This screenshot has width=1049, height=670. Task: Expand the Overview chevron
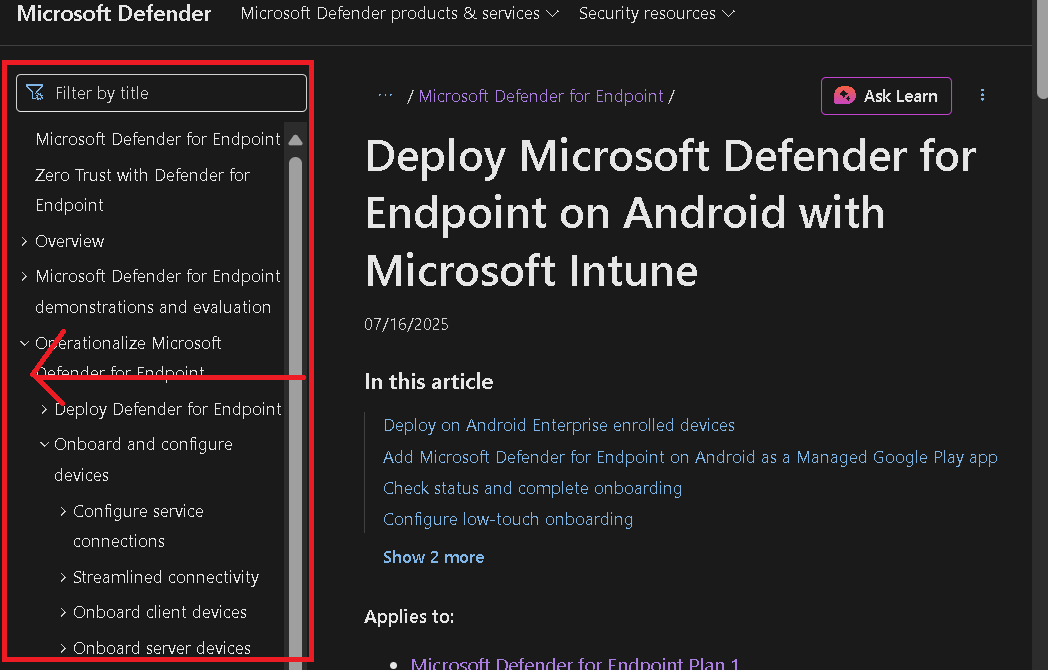(24, 241)
